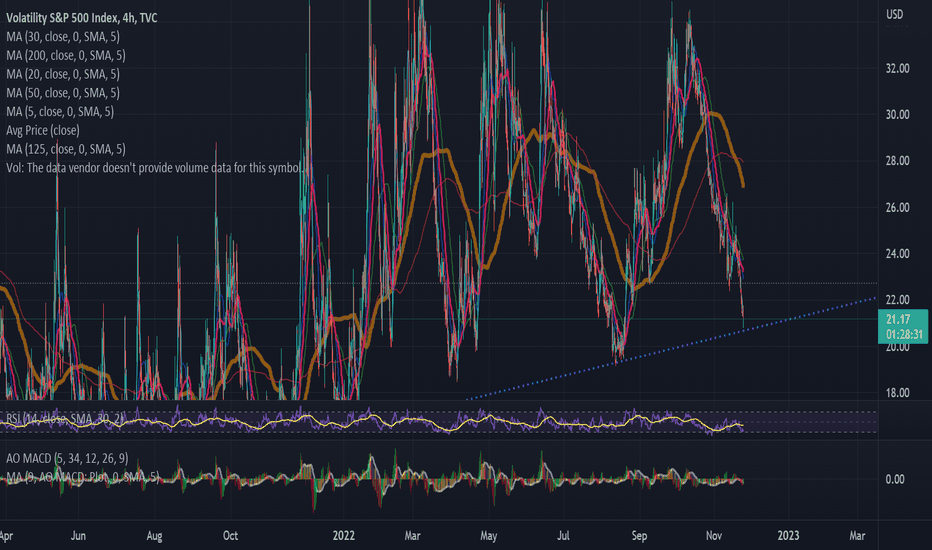Image resolution: width=932 pixels, height=550 pixels.
Task: Select the MA (125, close, 0, SMA, 5) legend
Action: pyautogui.click(x=66, y=149)
